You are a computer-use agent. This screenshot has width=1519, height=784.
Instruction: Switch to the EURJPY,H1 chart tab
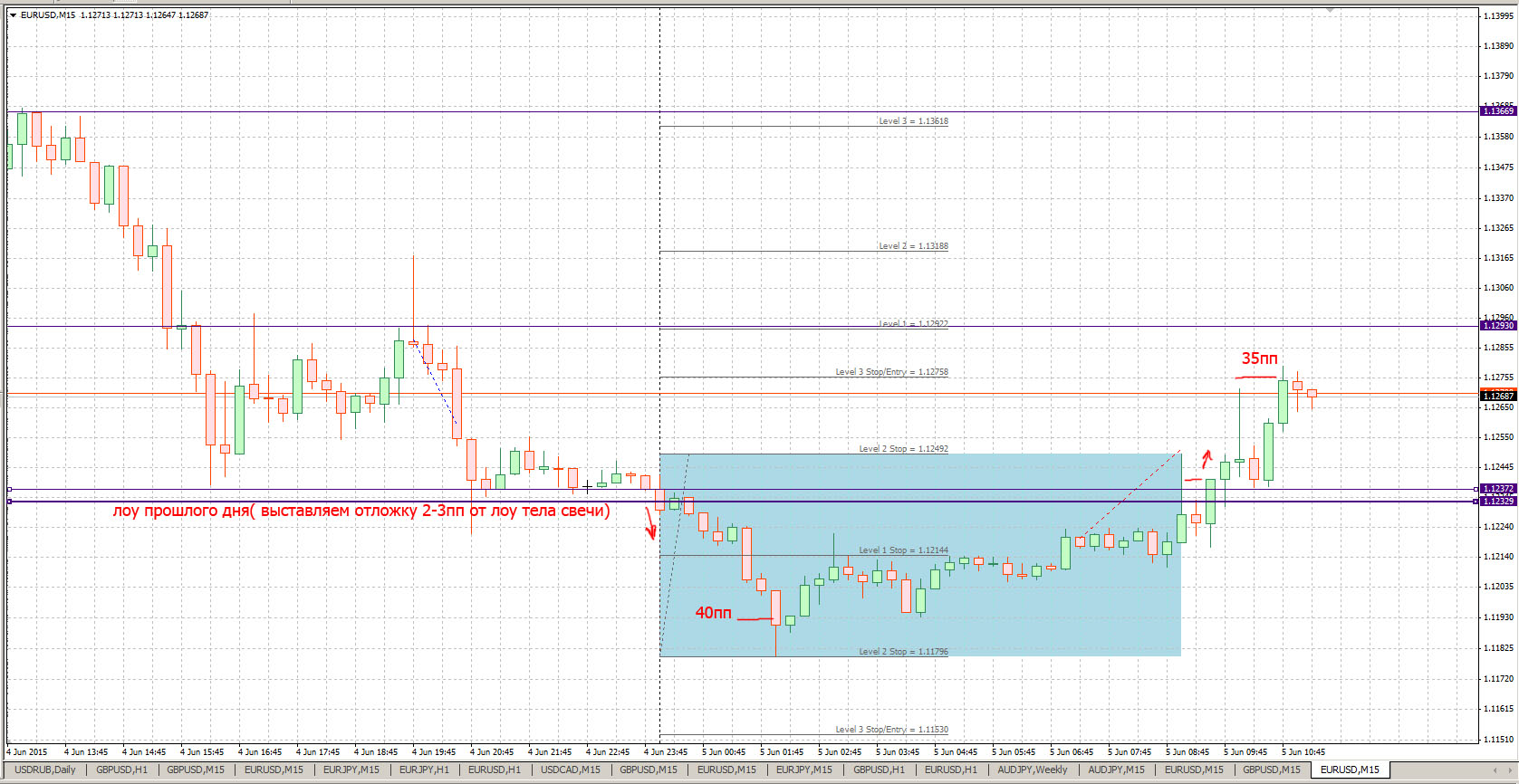424,770
